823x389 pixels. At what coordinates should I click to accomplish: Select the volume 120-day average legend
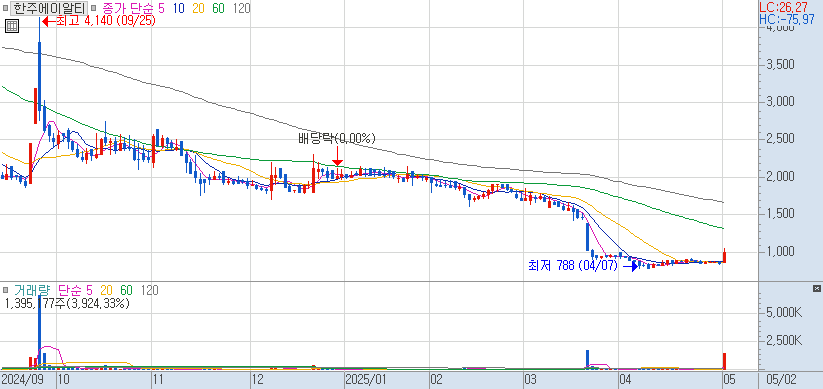coord(150,290)
